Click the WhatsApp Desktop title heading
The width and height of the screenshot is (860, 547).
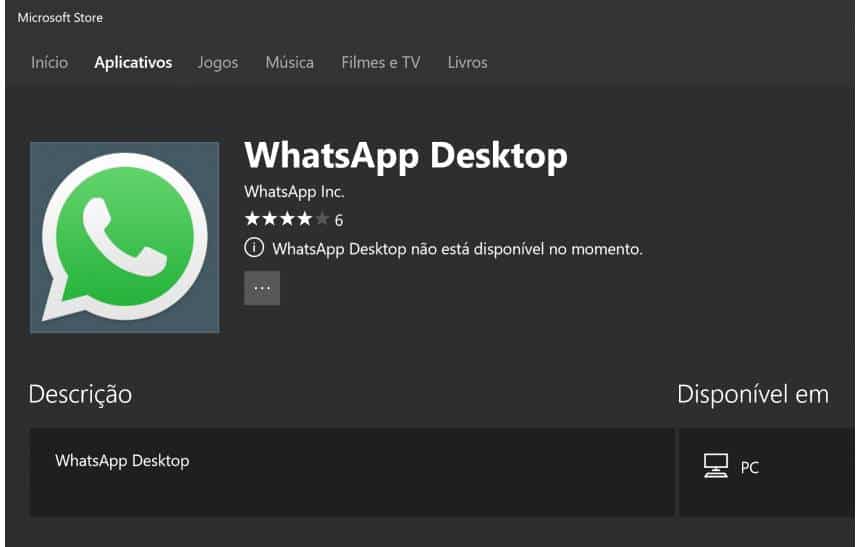click(406, 156)
